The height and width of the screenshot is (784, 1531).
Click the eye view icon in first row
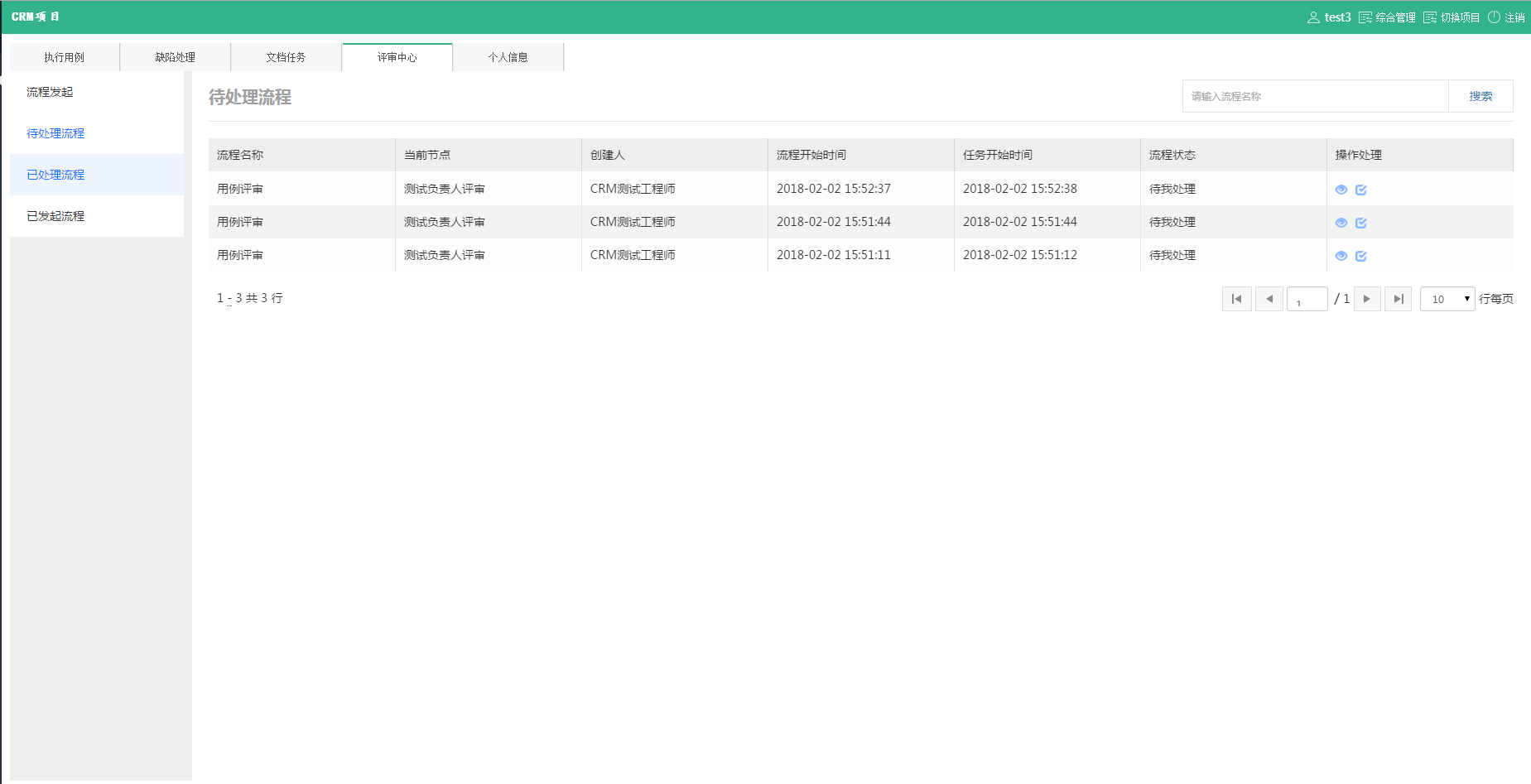1341,190
